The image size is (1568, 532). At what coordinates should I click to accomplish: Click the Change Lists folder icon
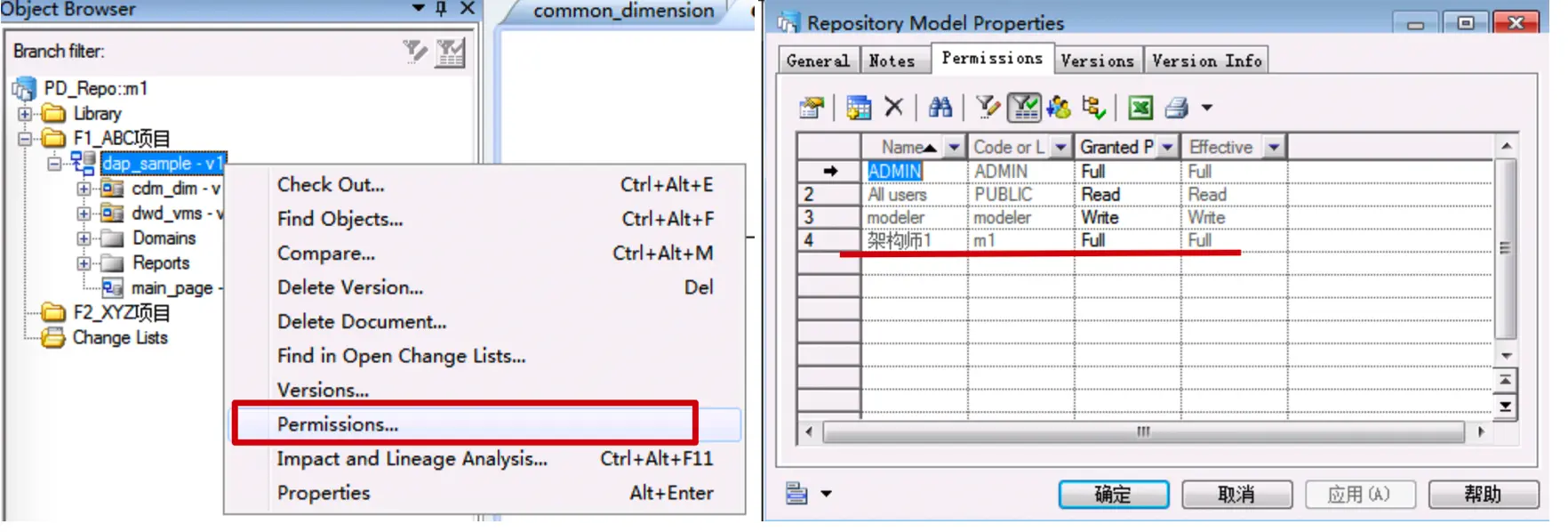[x=53, y=338]
